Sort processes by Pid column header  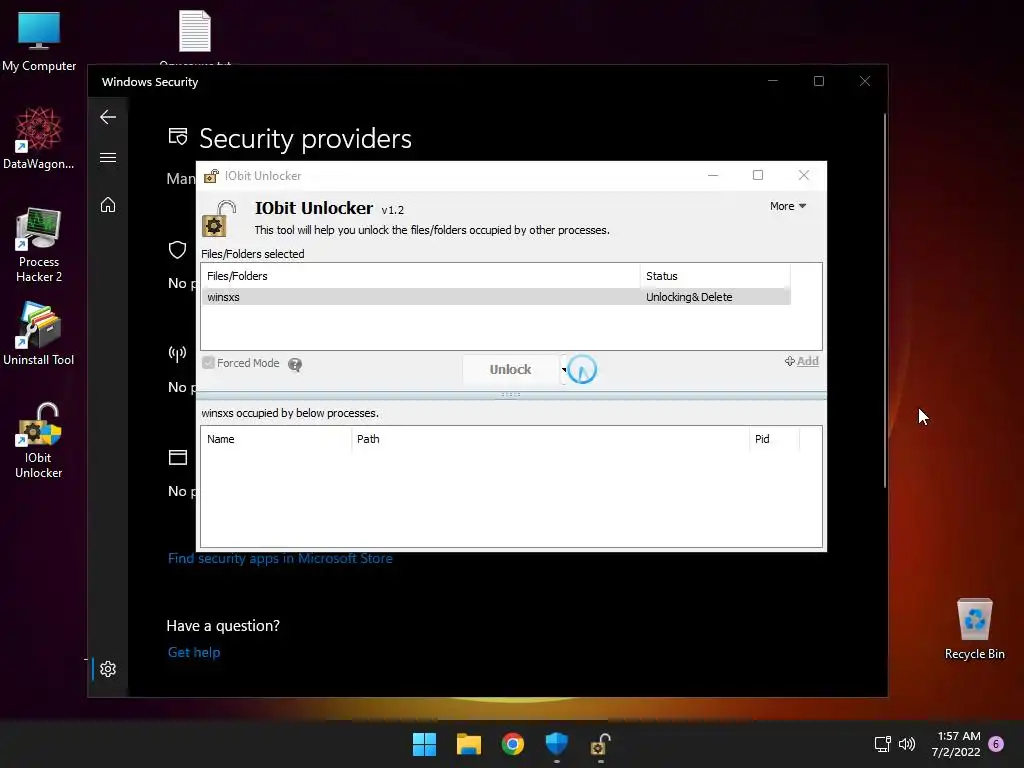774,440
